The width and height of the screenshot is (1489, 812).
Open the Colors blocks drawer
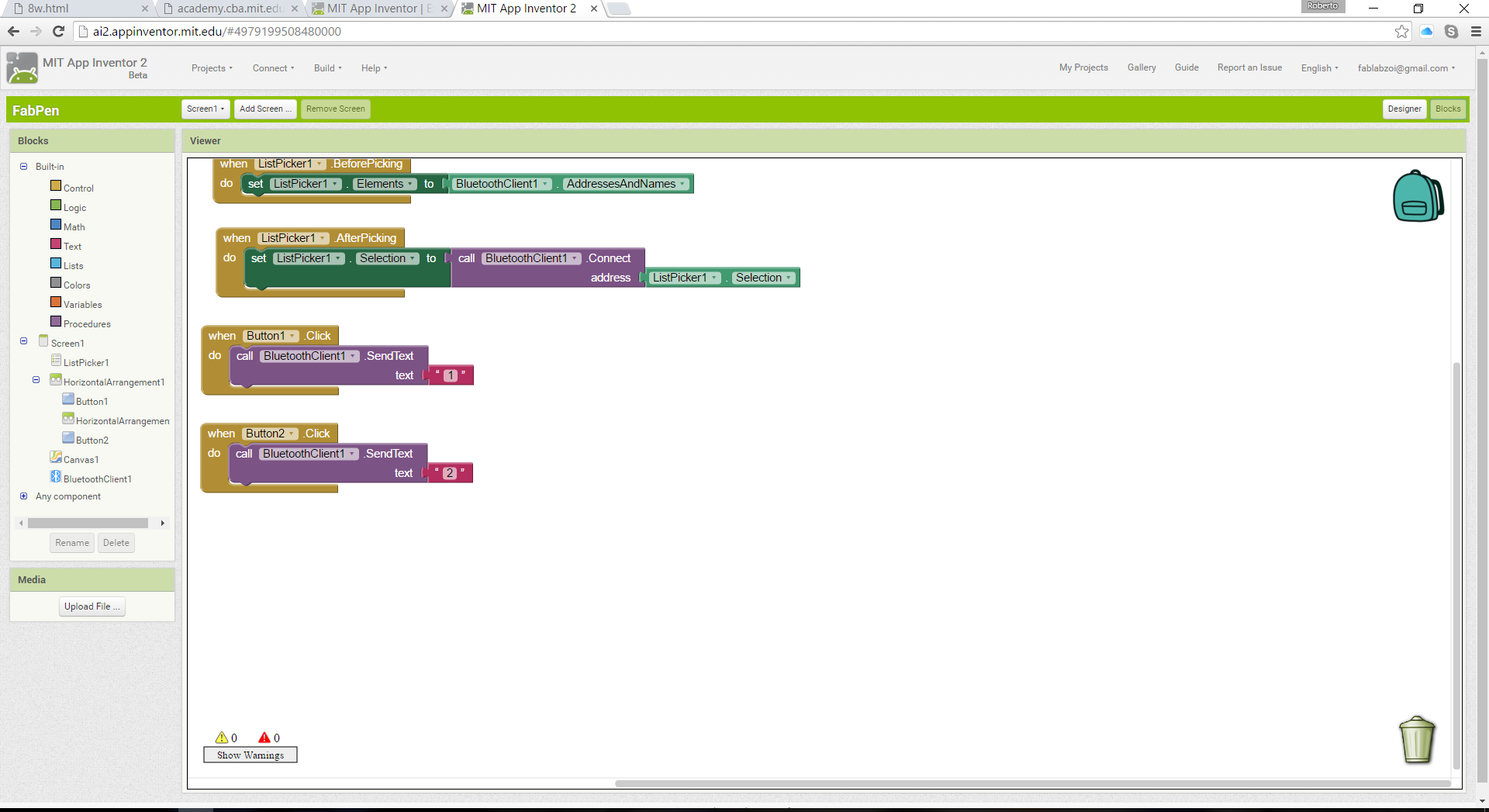coord(77,285)
